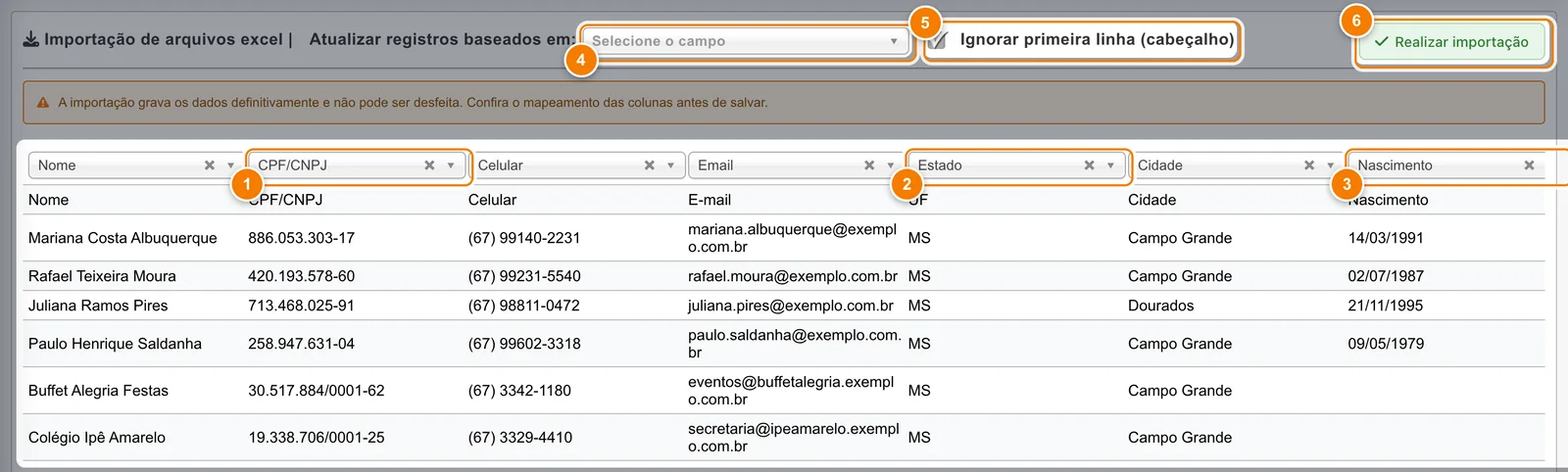The width and height of the screenshot is (1568, 472).
Task: Open the Nome column dropdown arrow
Action: 230,165
